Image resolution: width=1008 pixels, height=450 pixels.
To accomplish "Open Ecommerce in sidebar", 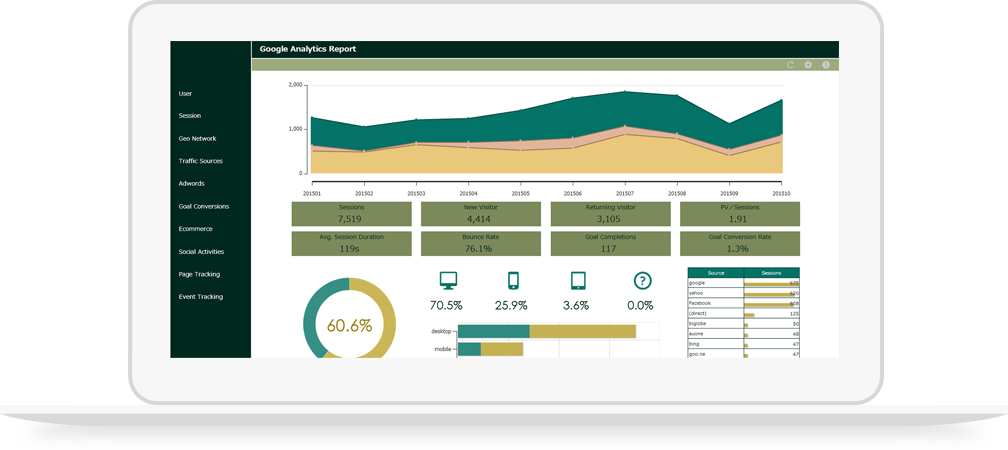I will click(195, 229).
